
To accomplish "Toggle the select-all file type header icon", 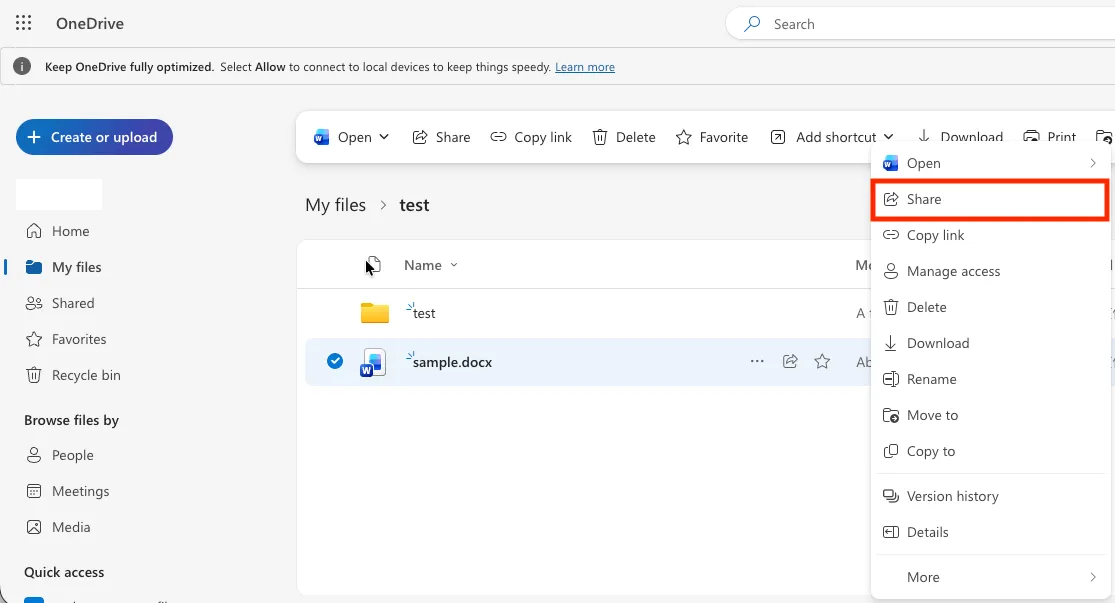I will (374, 265).
